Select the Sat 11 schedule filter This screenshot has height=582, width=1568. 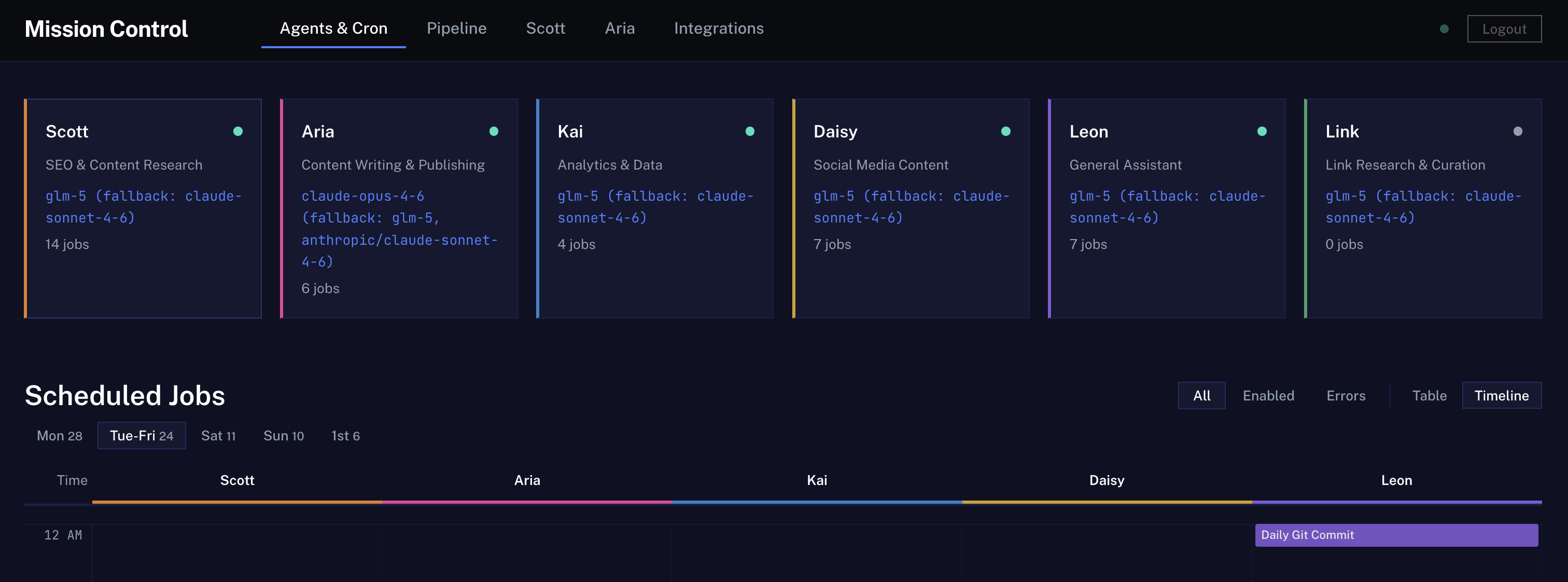[218, 435]
